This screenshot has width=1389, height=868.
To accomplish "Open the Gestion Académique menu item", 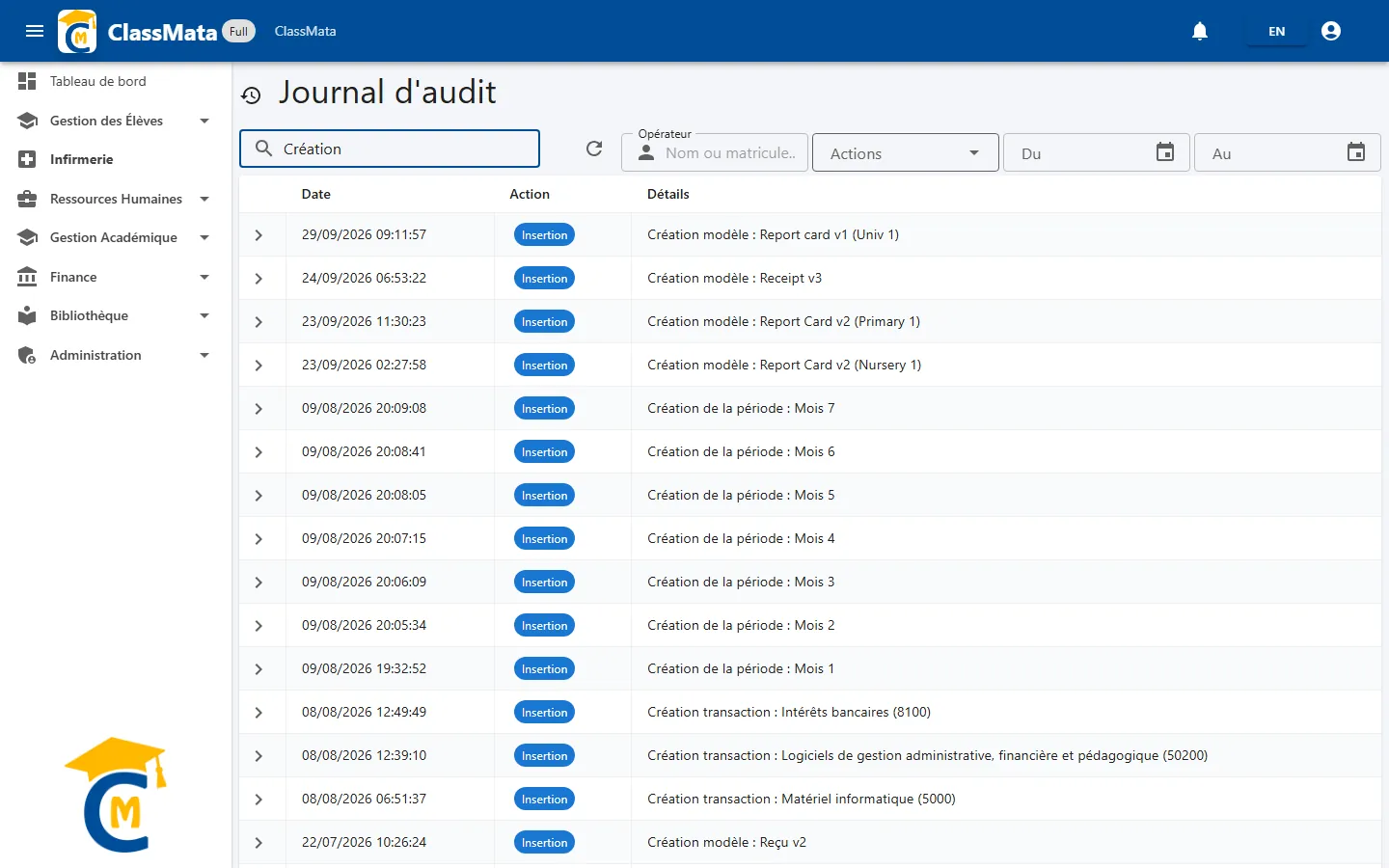I will [114, 237].
